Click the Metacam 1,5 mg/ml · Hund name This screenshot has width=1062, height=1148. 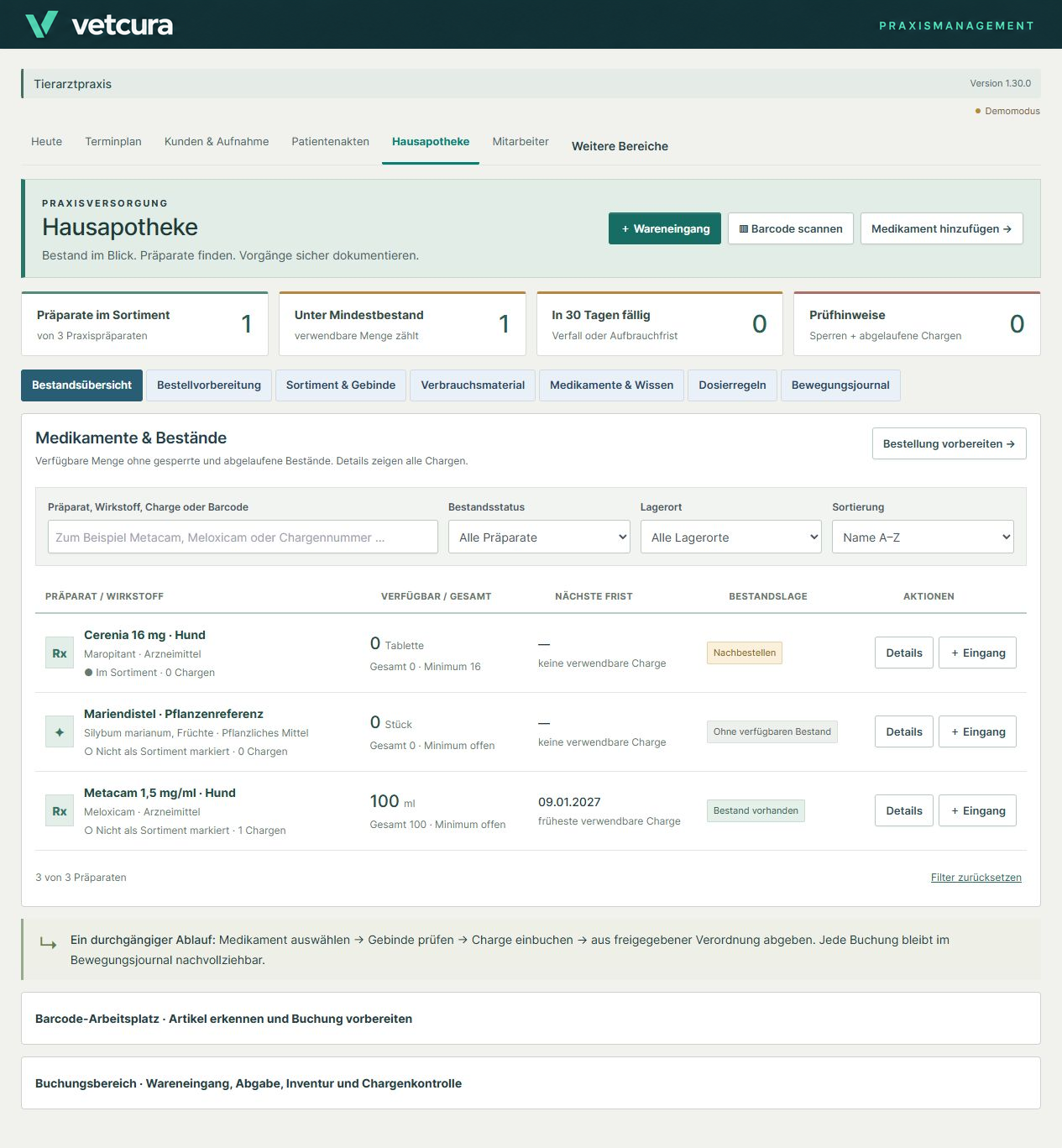(x=160, y=793)
